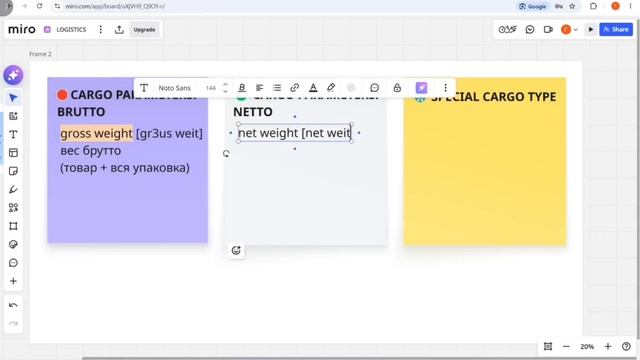The height and width of the screenshot is (360, 640).
Task: Click the add reaction emoji button
Action: pos(236,251)
